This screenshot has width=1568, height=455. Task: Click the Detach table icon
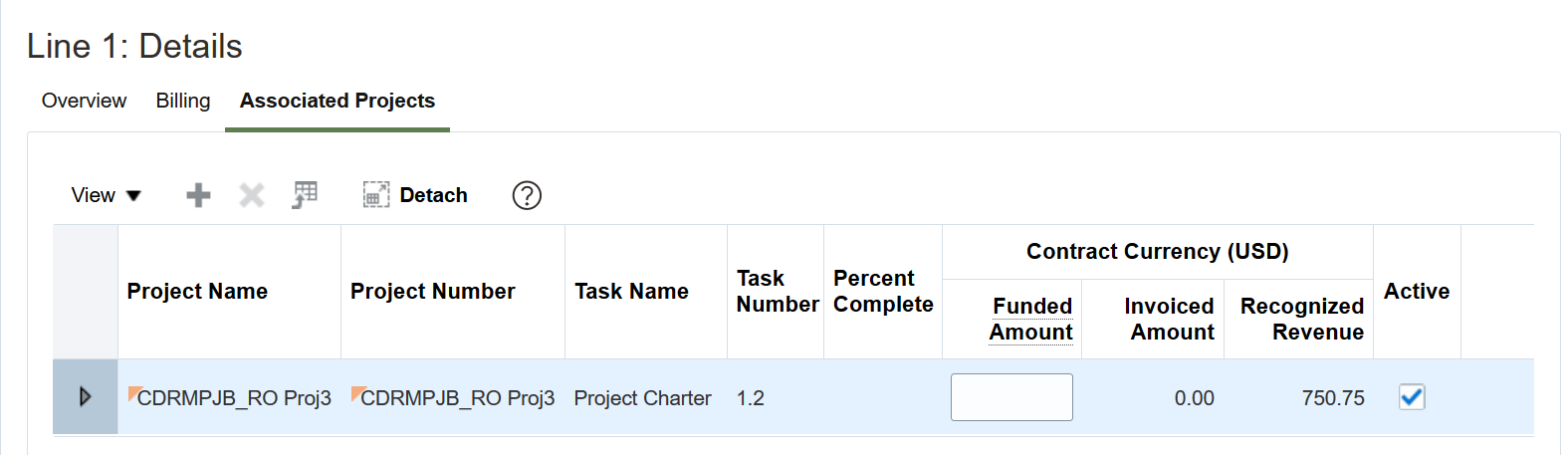pos(375,195)
